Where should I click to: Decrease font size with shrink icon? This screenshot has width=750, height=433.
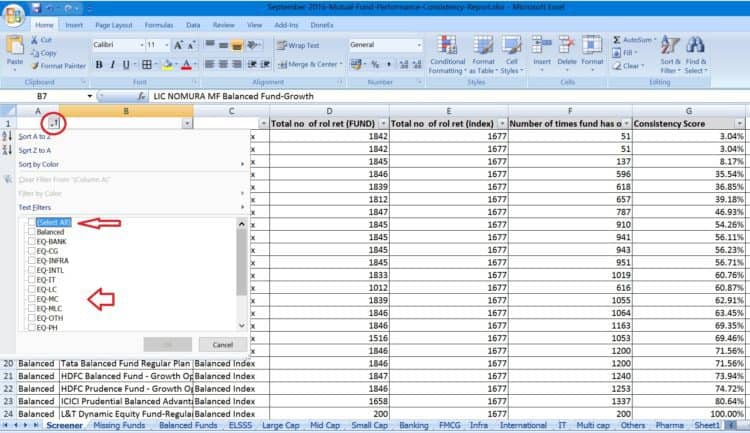point(191,45)
